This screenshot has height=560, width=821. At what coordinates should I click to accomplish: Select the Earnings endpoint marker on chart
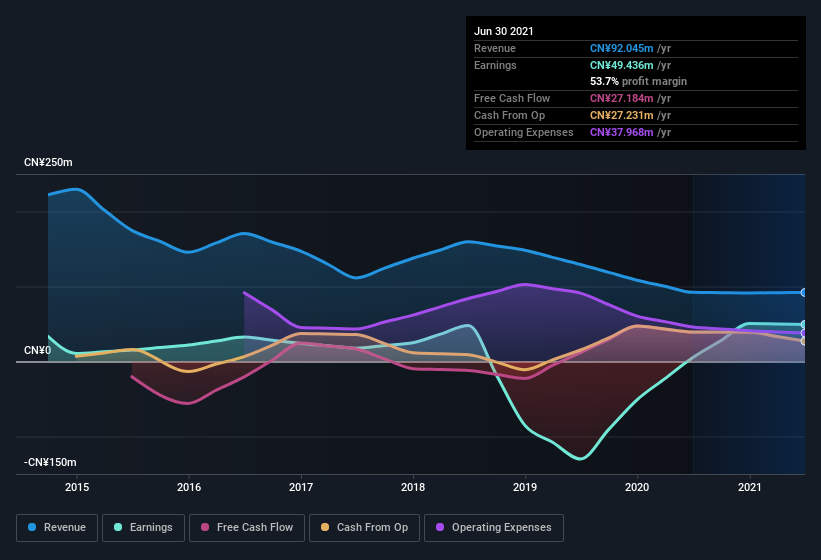804,324
